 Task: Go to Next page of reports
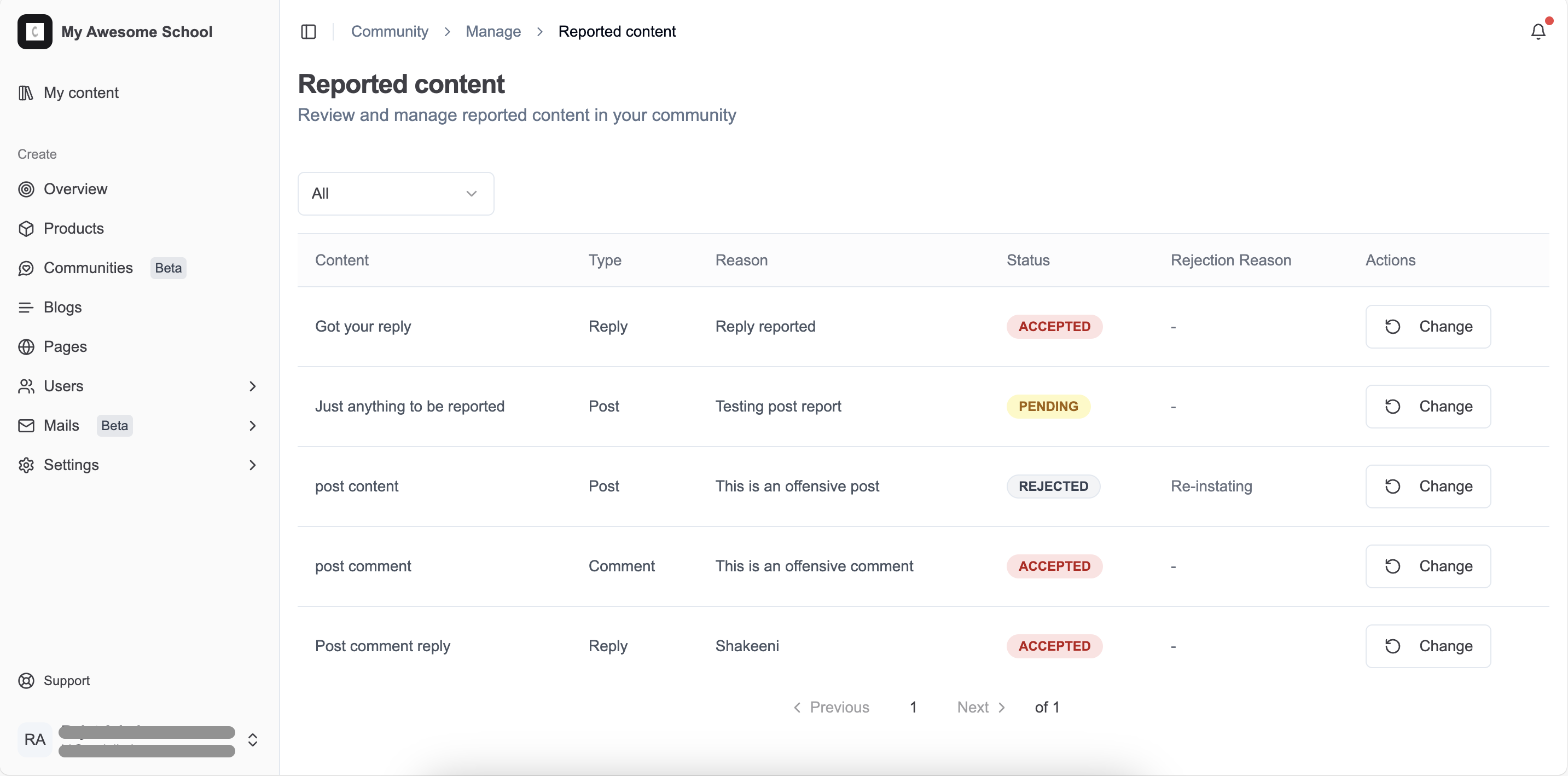979,706
